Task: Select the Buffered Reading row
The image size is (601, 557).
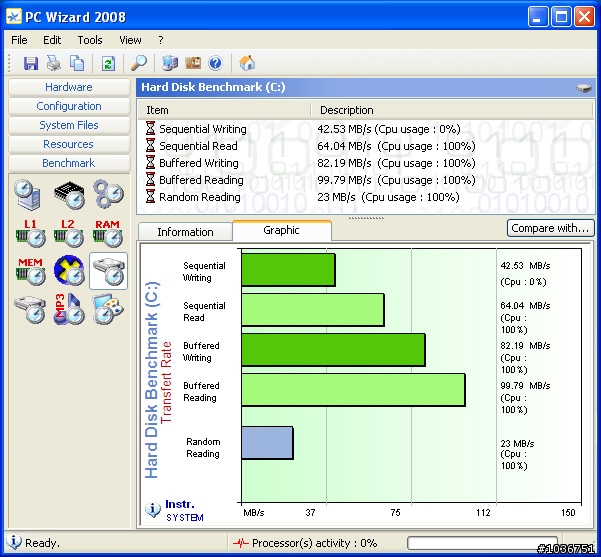Action: tap(366, 180)
